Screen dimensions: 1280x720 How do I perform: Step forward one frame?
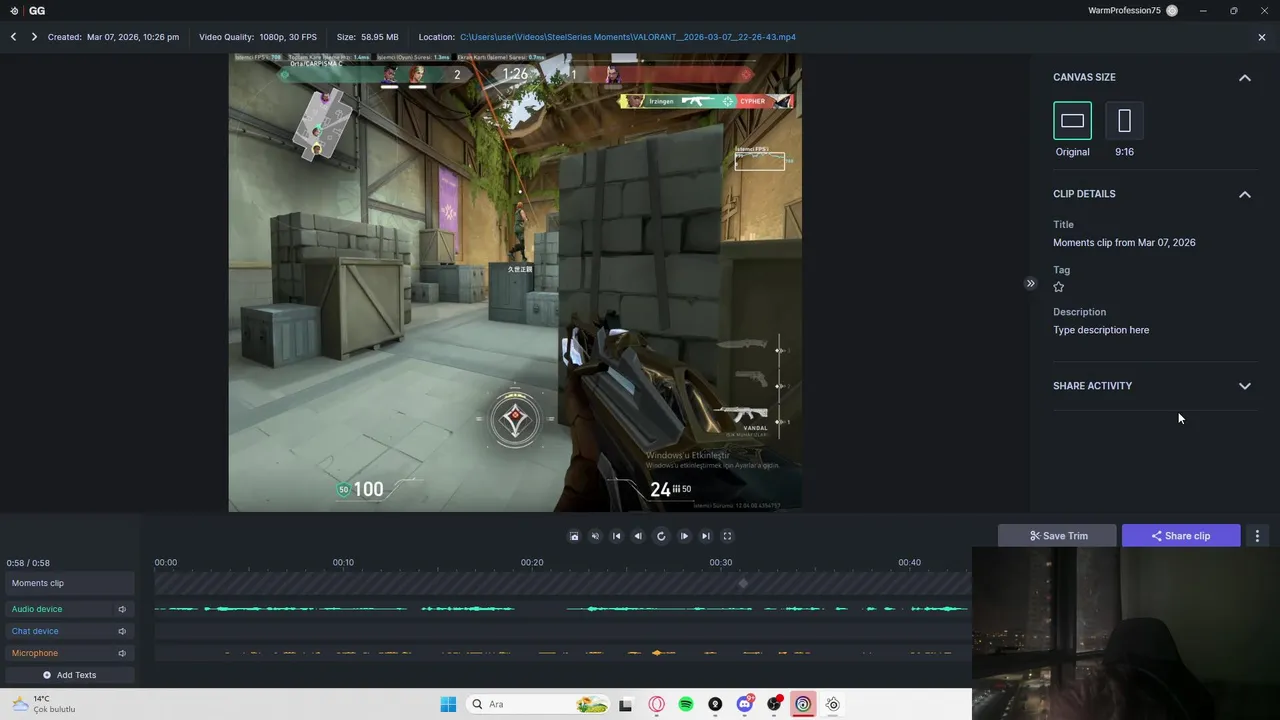[684, 536]
